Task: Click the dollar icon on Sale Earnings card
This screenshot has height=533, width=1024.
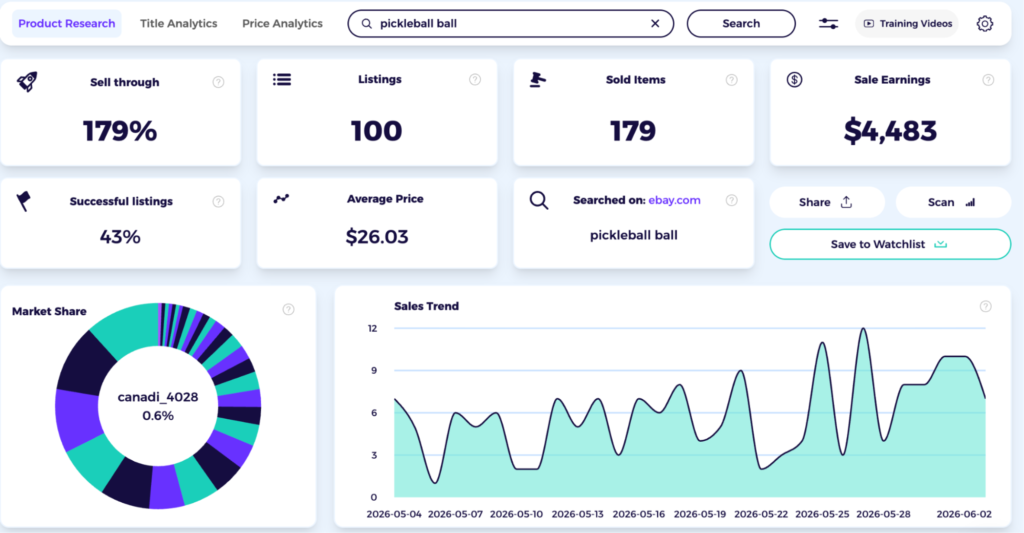Action: [x=794, y=80]
